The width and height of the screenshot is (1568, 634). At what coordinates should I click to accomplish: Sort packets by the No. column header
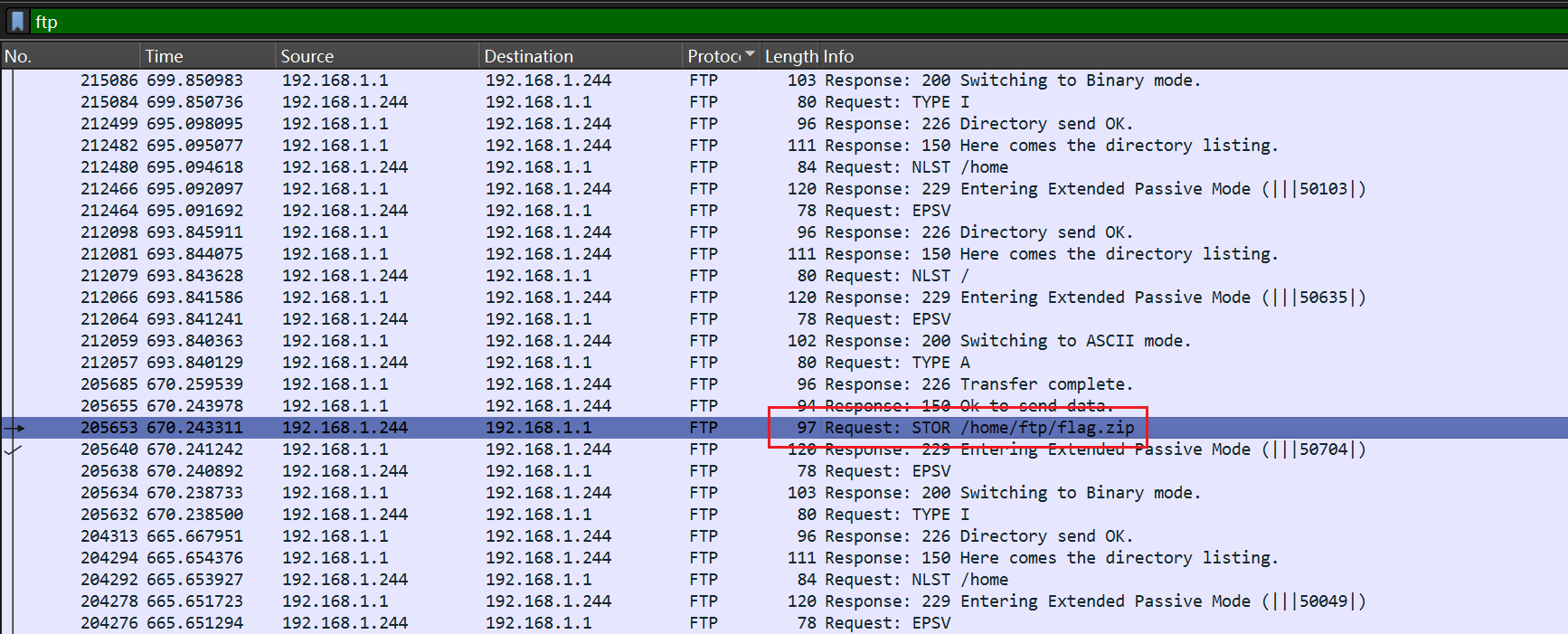click(18, 56)
